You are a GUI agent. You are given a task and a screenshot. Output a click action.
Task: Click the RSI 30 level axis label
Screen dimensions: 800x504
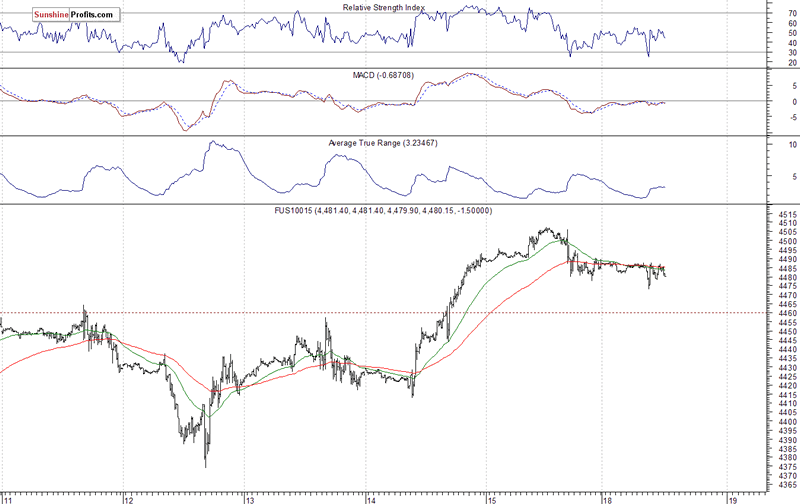coord(792,53)
